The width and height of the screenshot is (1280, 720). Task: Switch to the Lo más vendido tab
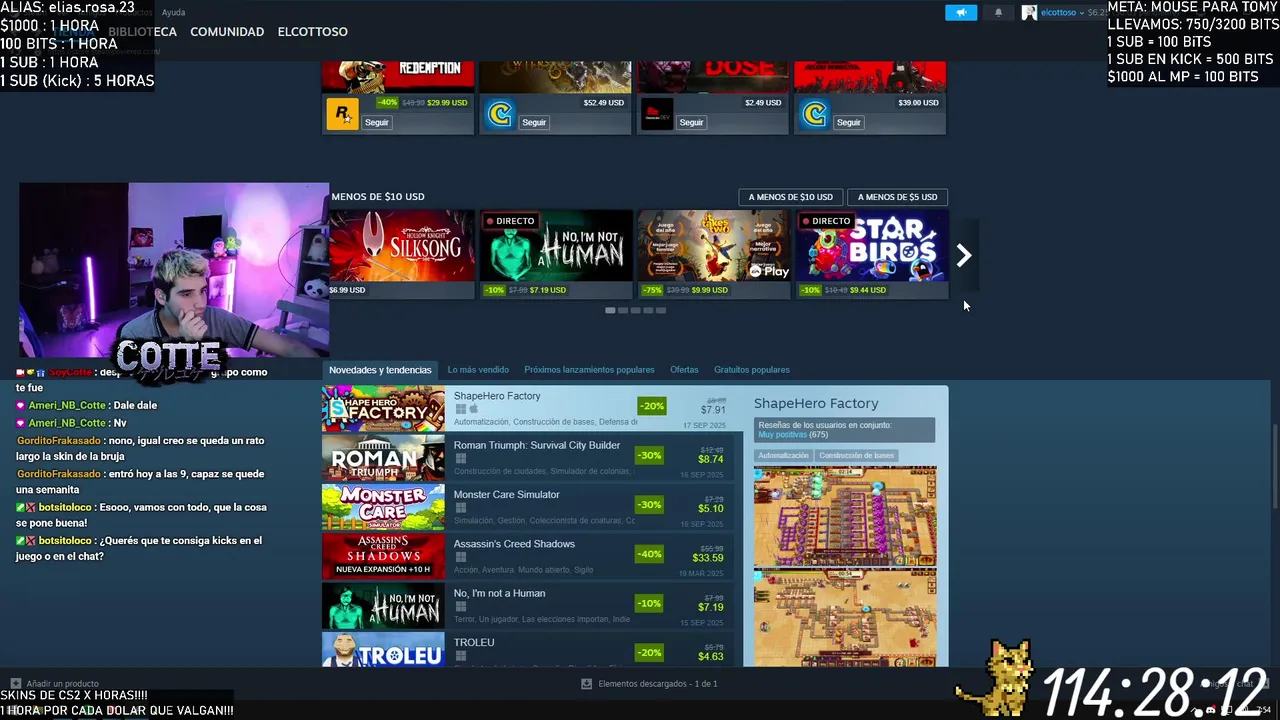(478, 370)
